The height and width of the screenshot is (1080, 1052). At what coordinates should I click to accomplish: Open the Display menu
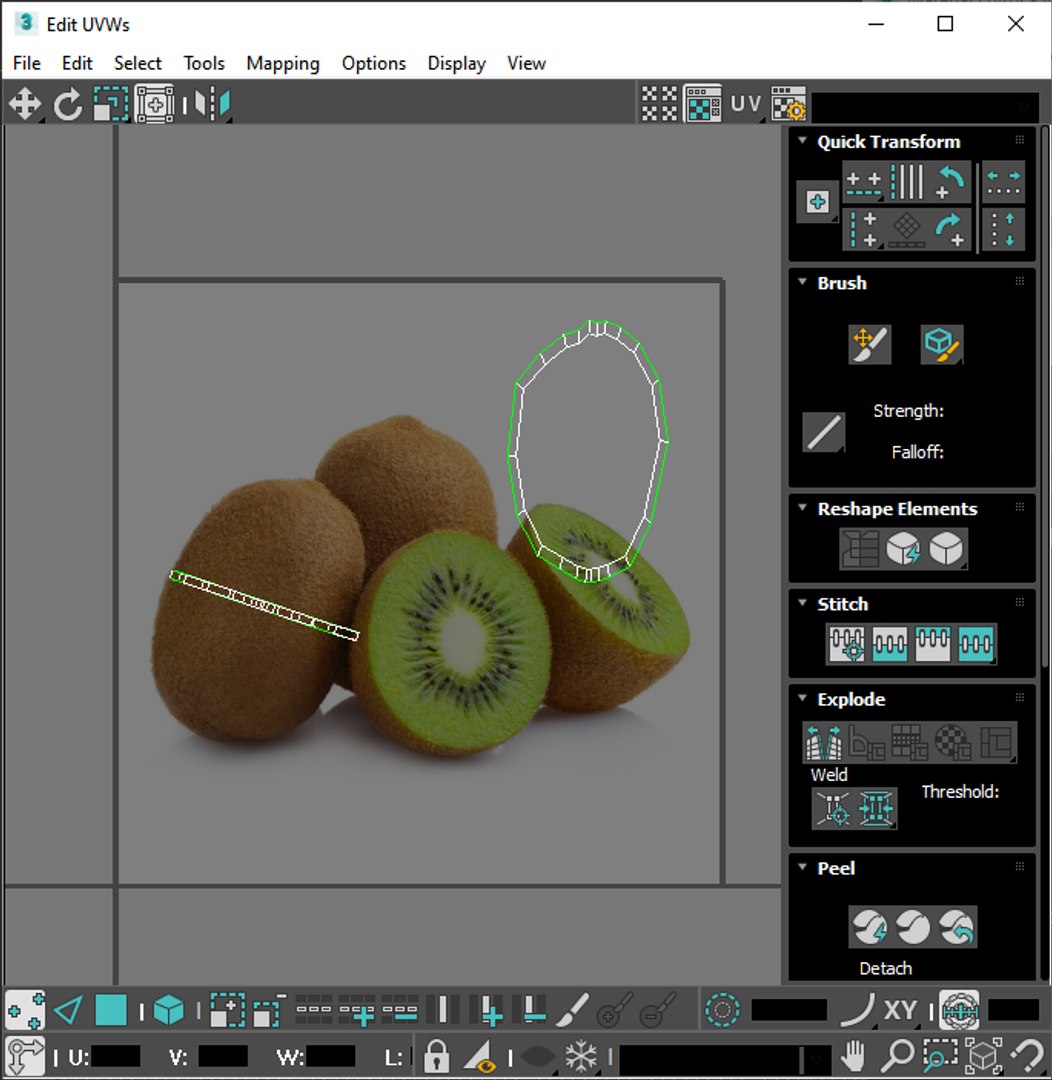(x=457, y=63)
